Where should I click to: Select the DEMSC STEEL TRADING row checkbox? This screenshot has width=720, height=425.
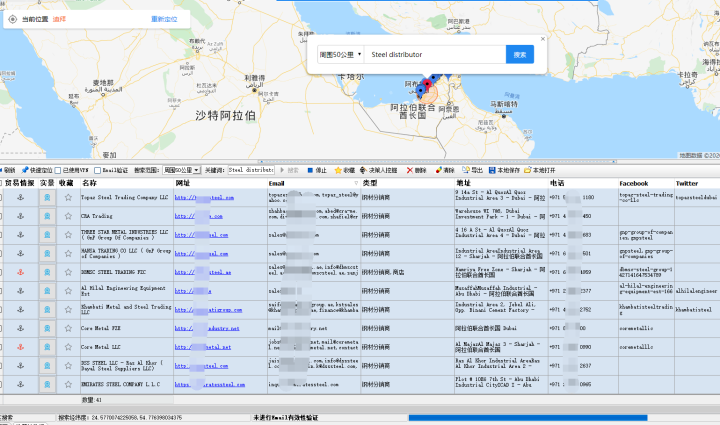coord(0,272)
